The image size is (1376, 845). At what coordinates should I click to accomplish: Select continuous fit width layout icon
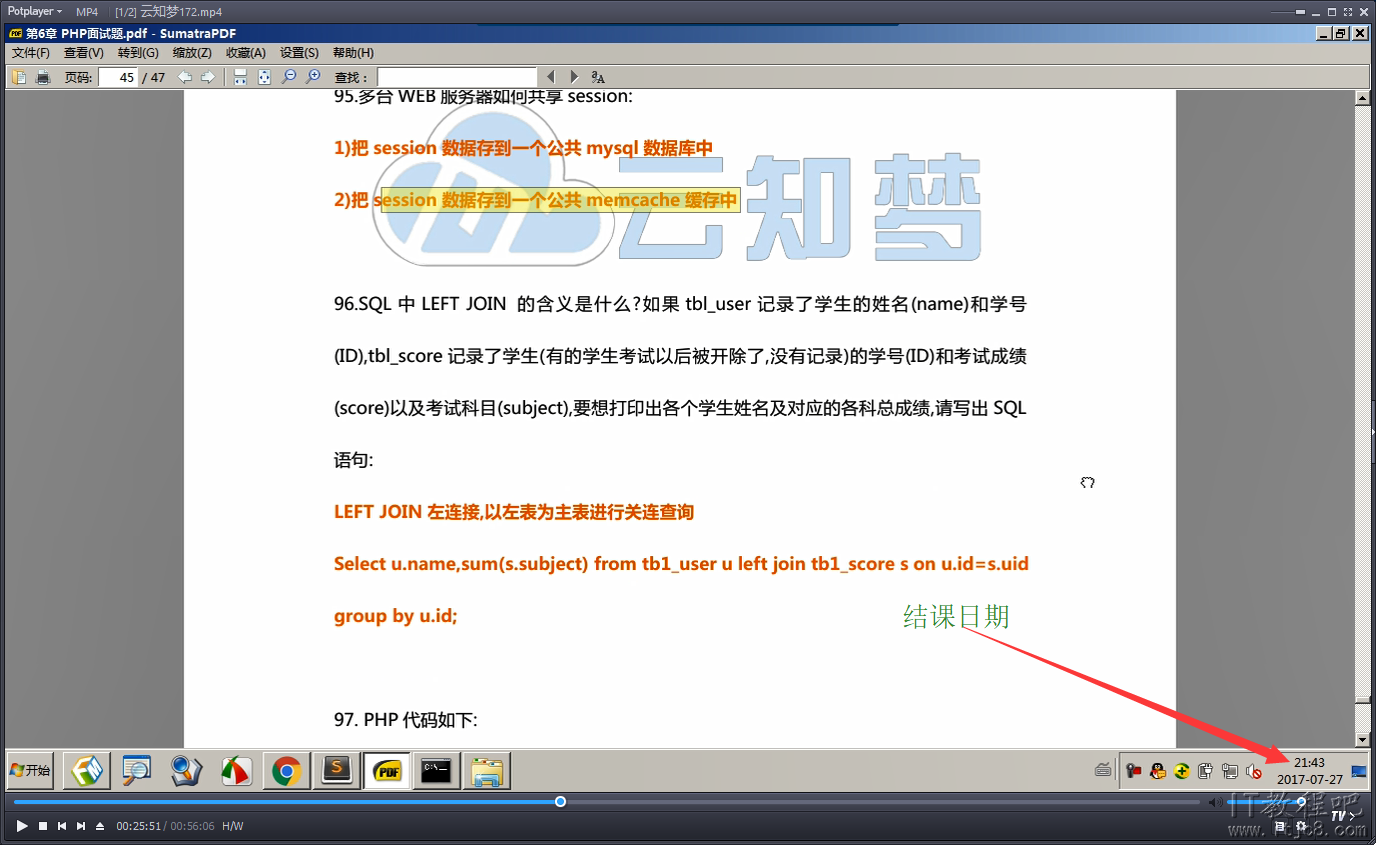click(x=240, y=77)
